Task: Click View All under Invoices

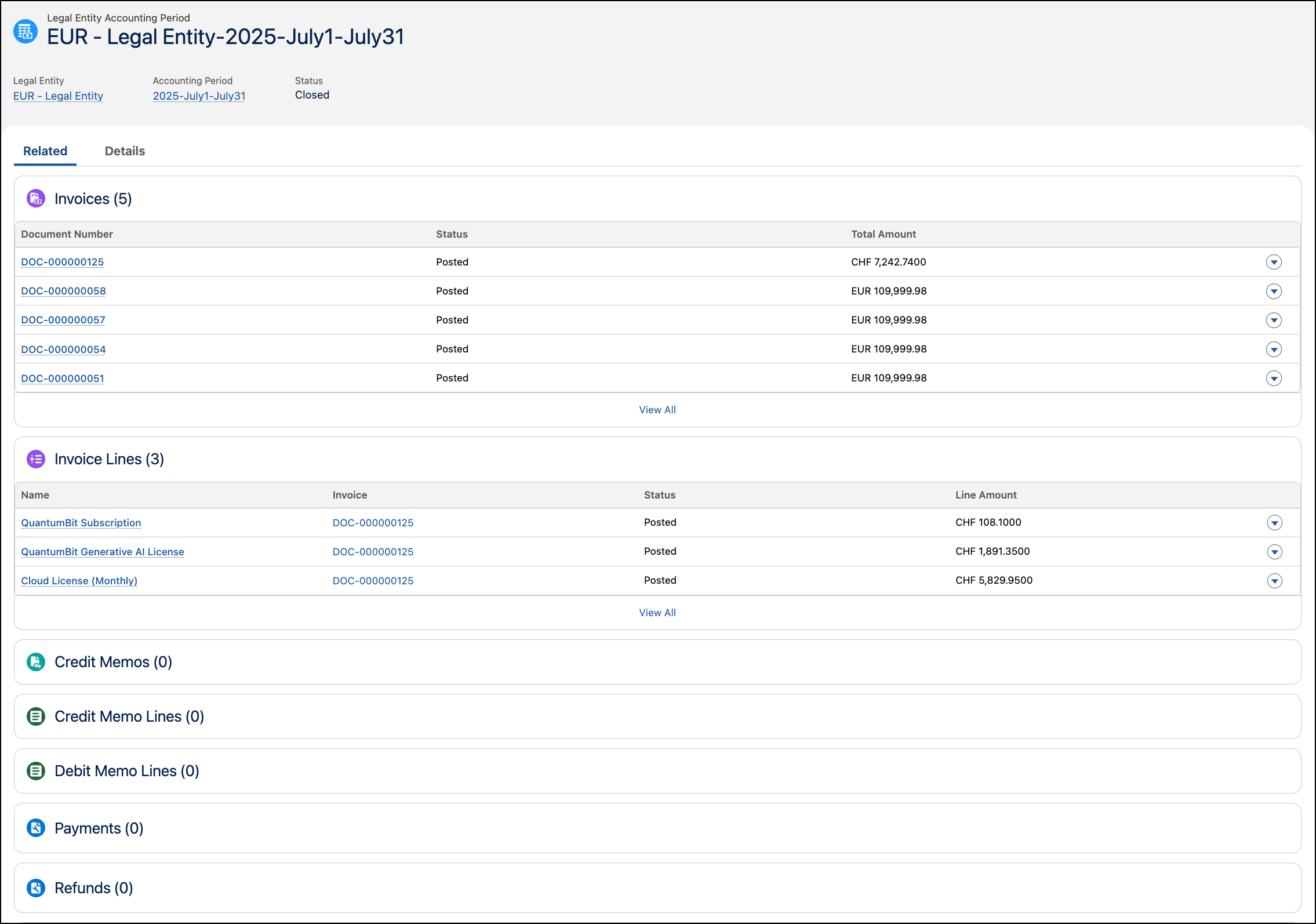Action: pos(657,410)
